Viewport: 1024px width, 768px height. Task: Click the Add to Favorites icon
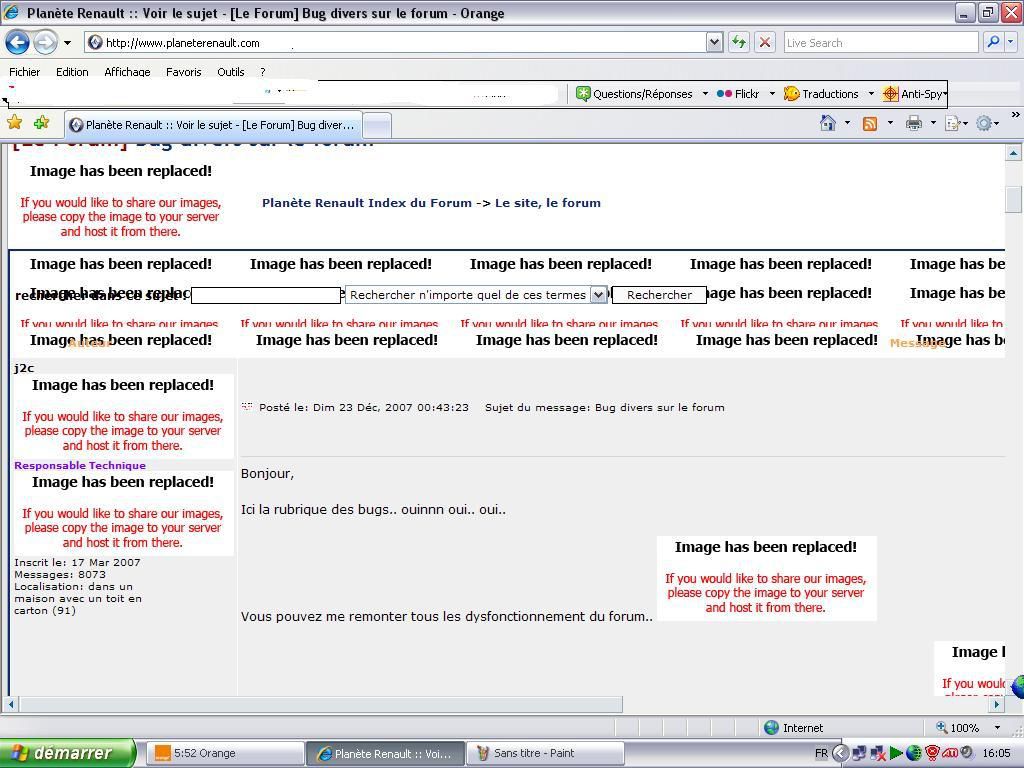pyautogui.click(x=41, y=122)
